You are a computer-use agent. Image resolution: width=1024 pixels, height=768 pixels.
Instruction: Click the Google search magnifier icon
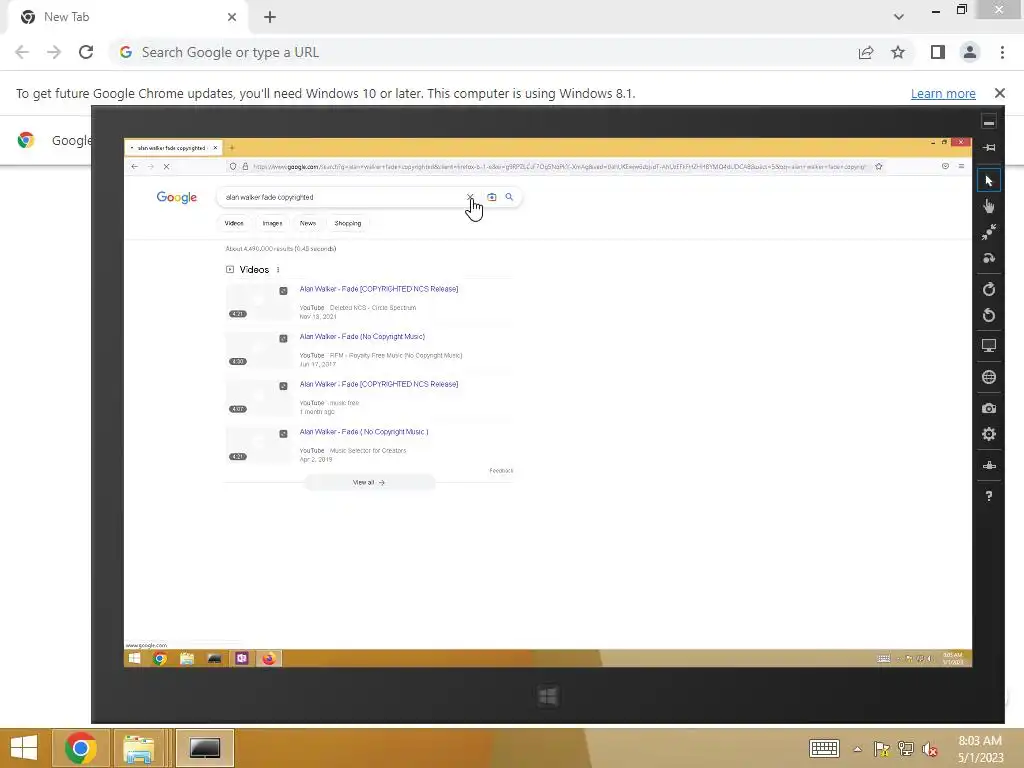tap(509, 197)
